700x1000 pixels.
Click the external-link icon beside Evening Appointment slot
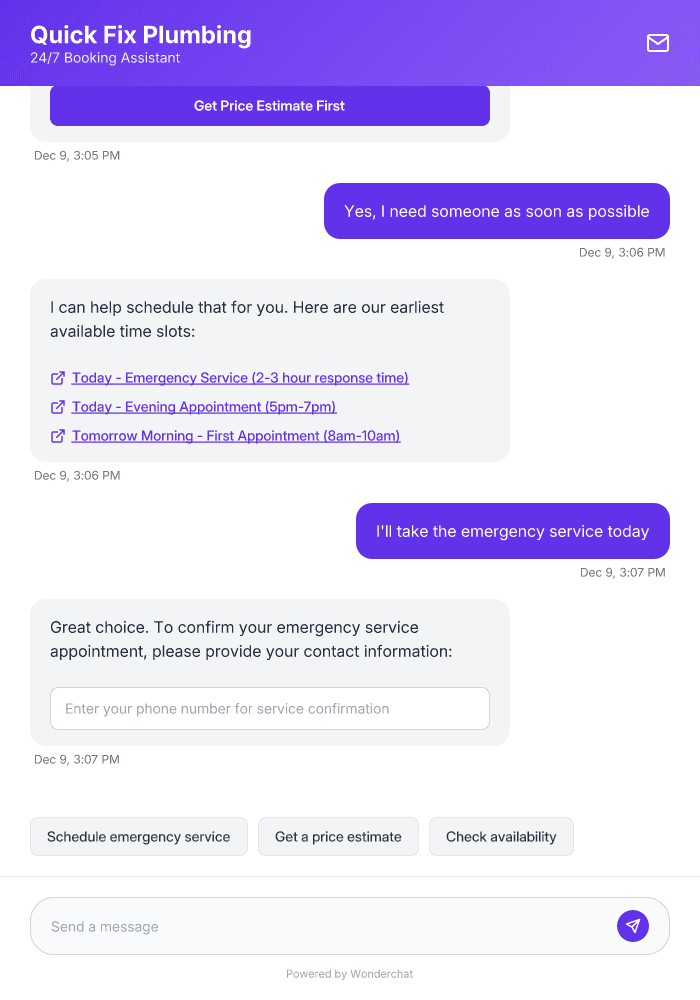click(57, 407)
